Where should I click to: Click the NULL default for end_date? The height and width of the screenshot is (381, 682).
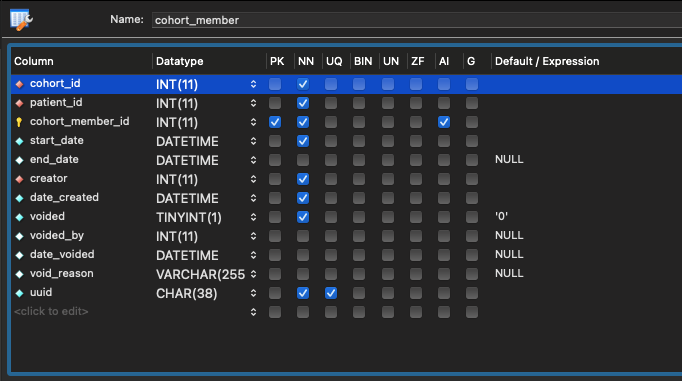tap(509, 160)
